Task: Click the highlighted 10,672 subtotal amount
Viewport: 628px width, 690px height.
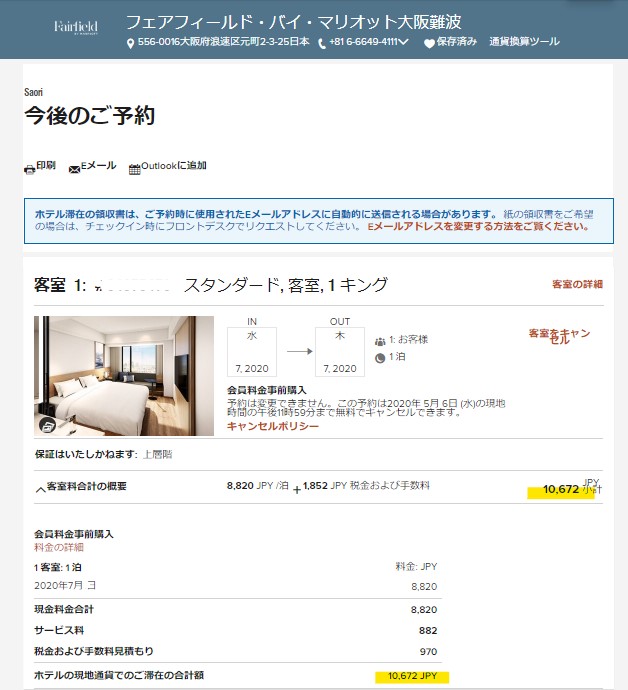Action: 561,489
